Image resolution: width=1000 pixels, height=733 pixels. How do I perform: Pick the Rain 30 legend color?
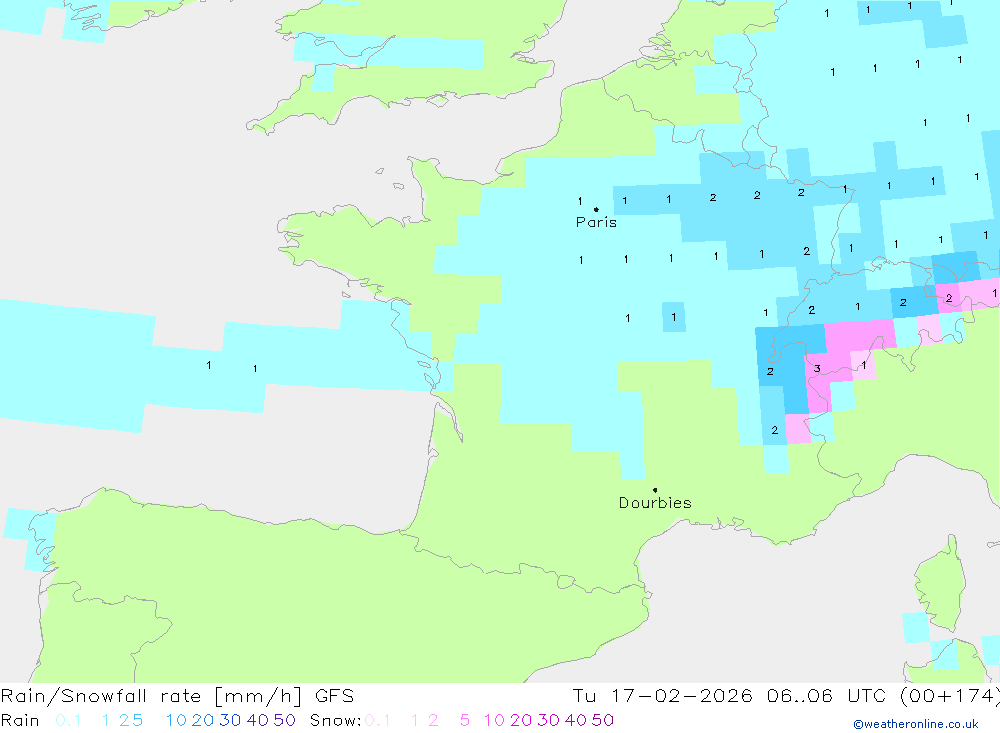(230, 720)
